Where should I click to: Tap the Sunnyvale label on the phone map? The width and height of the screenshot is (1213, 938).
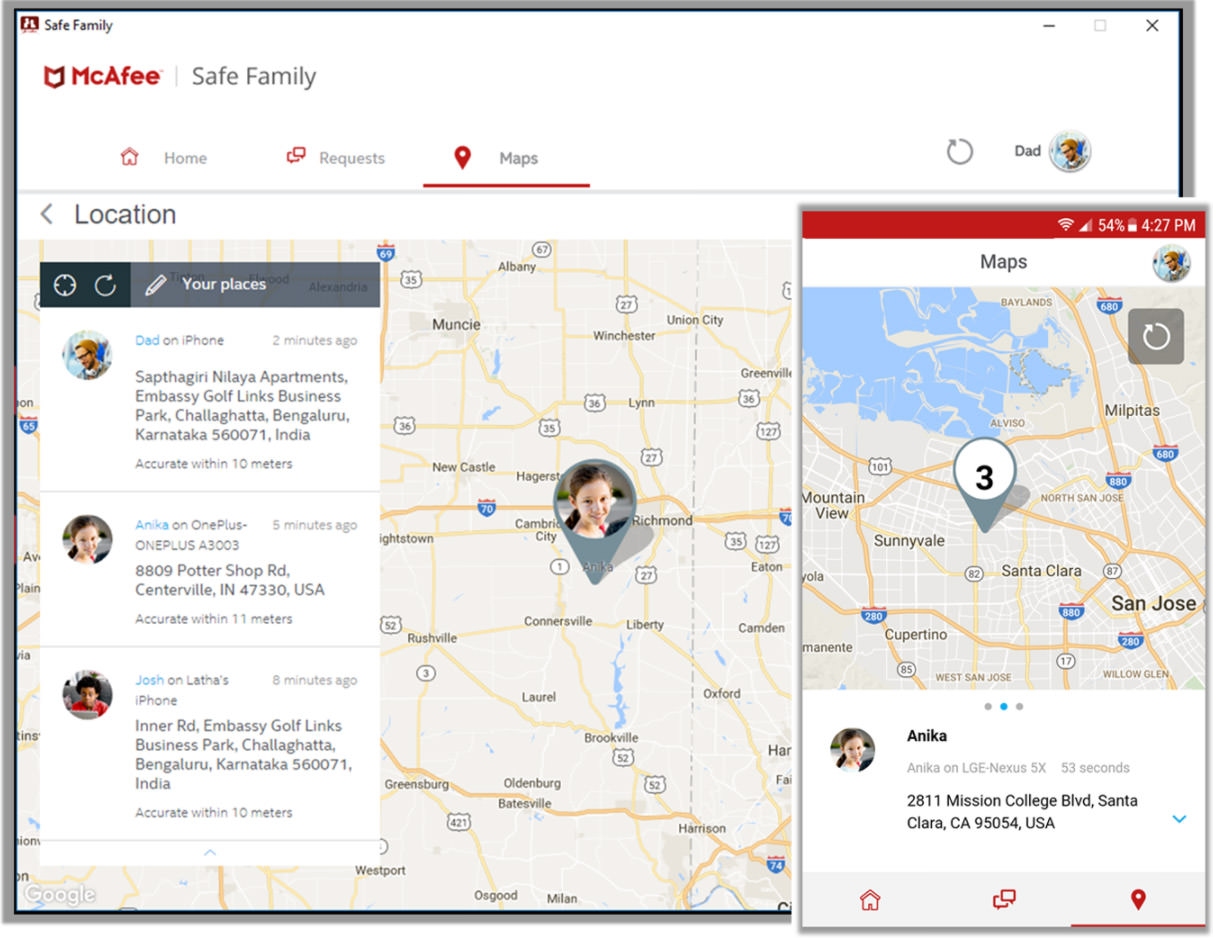909,541
